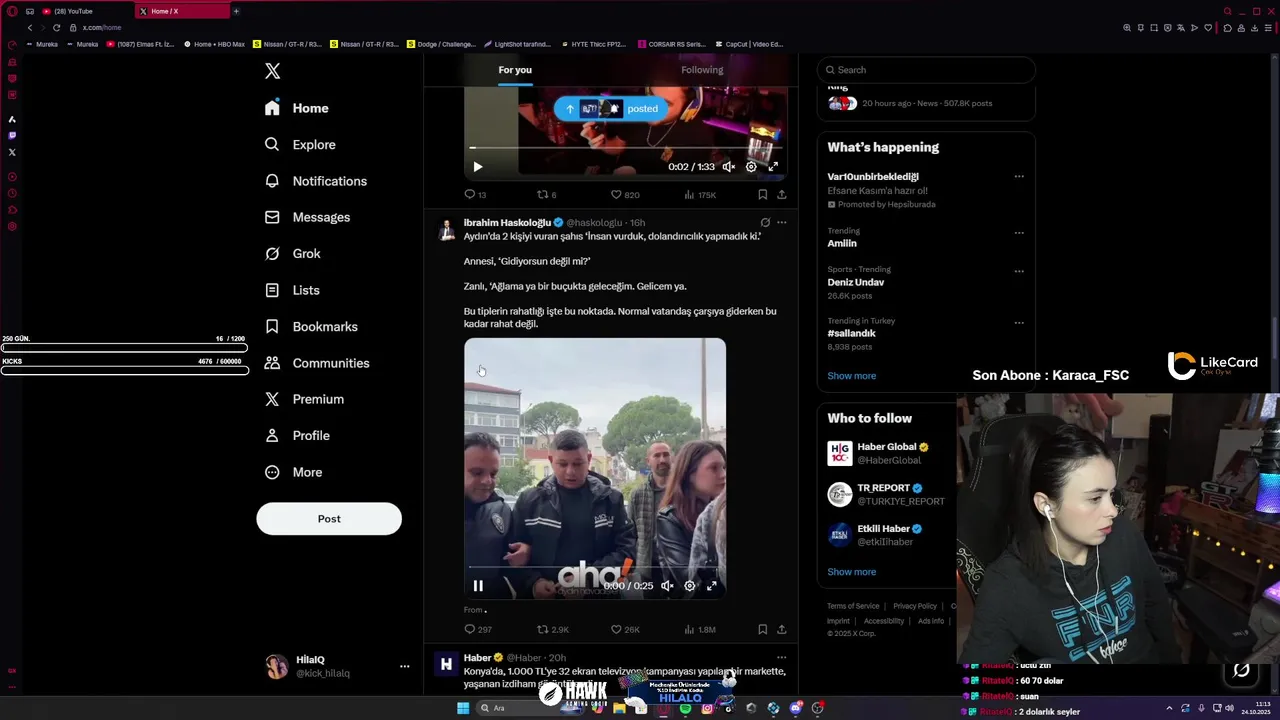Image resolution: width=1280 pixels, height=720 pixels.
Task: Open TR_REPORT suggested account
Action: click(887, 495)
